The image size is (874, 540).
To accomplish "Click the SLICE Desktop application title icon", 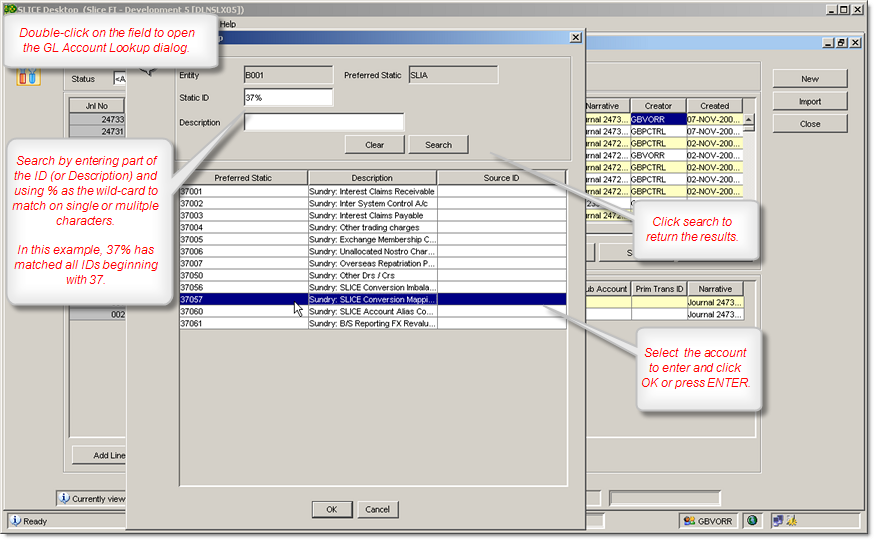I will [10, 9].
